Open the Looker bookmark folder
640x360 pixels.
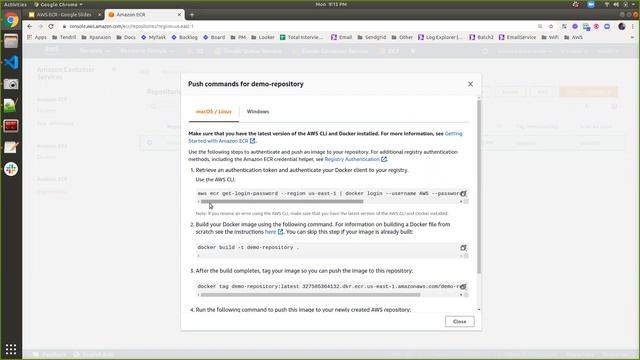(262, 37)
